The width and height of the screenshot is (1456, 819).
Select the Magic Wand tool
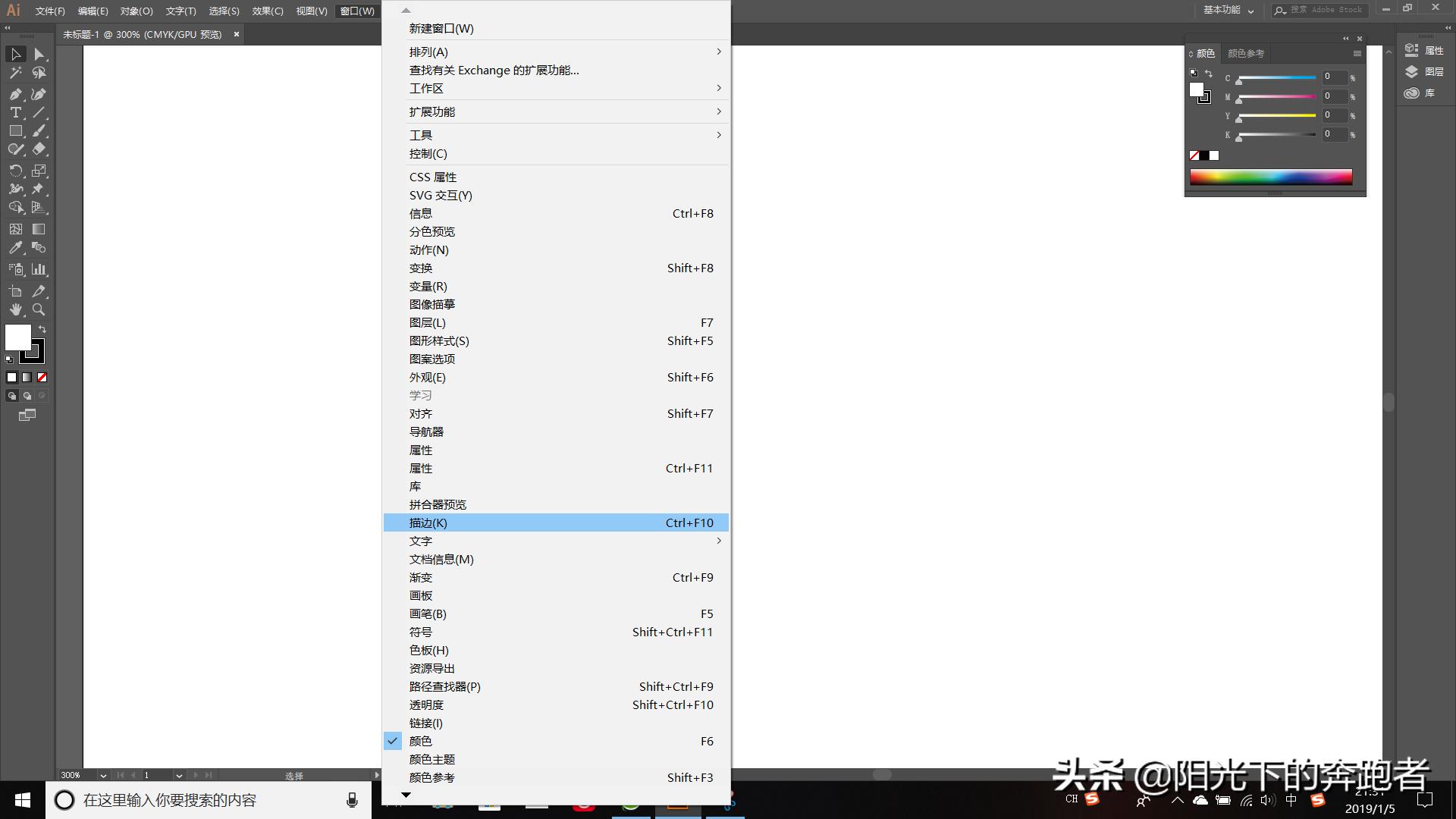[15, 73]
